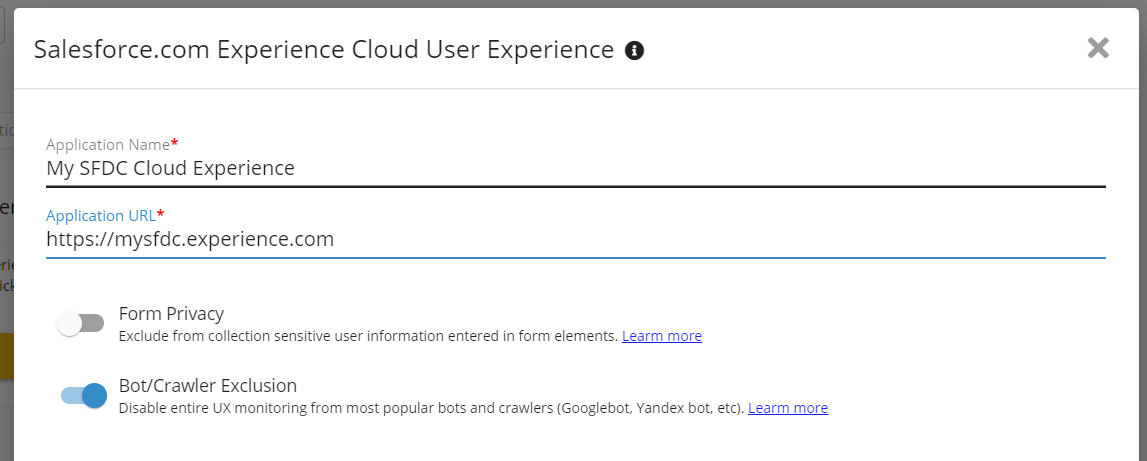Click the dimmed backdrop above the dialog
The width and height of the screenshot is (1147, 461).
click(600, 3)
